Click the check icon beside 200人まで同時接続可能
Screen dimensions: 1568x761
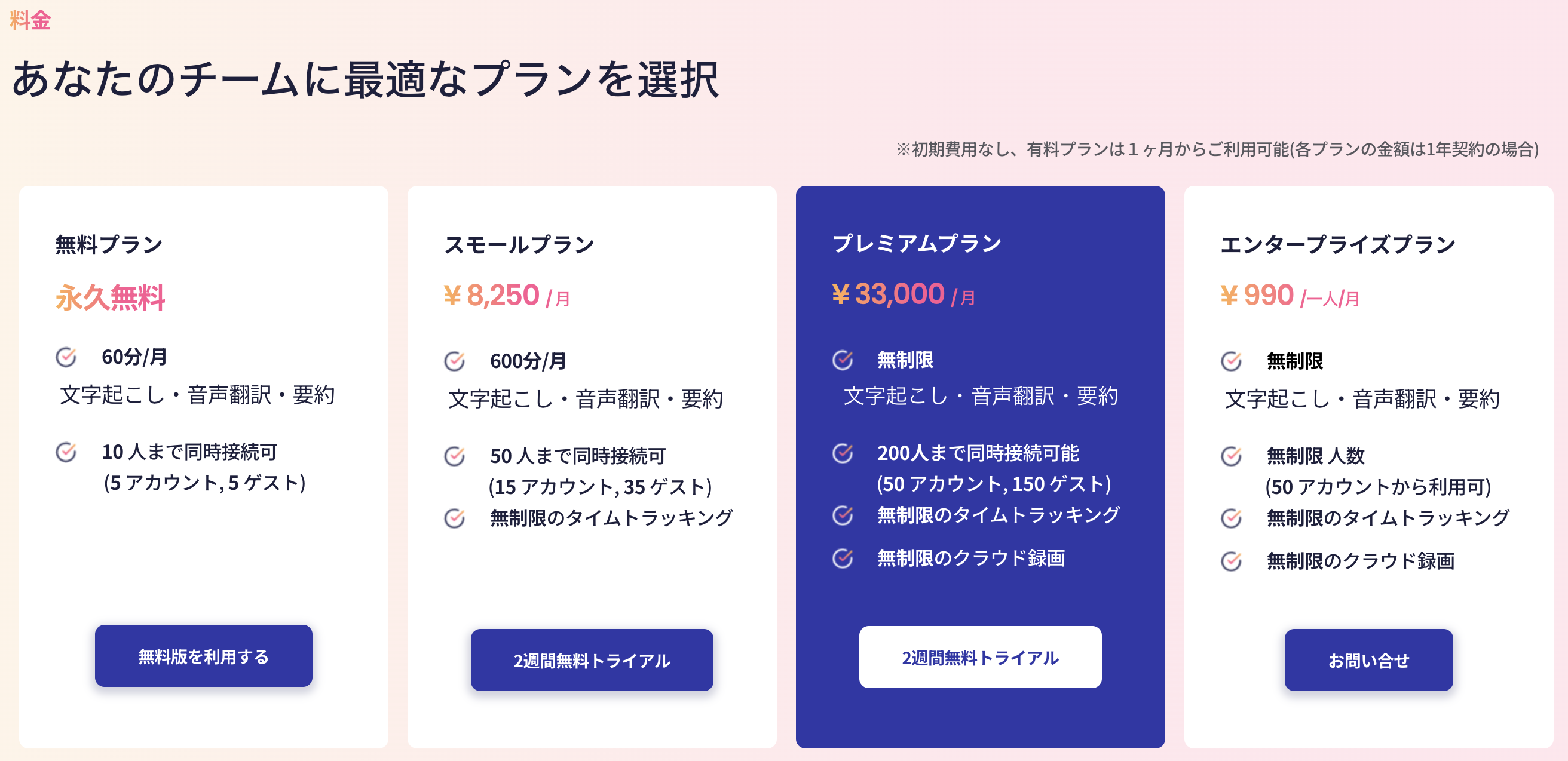pyautogui.click(x=843, y=453)
